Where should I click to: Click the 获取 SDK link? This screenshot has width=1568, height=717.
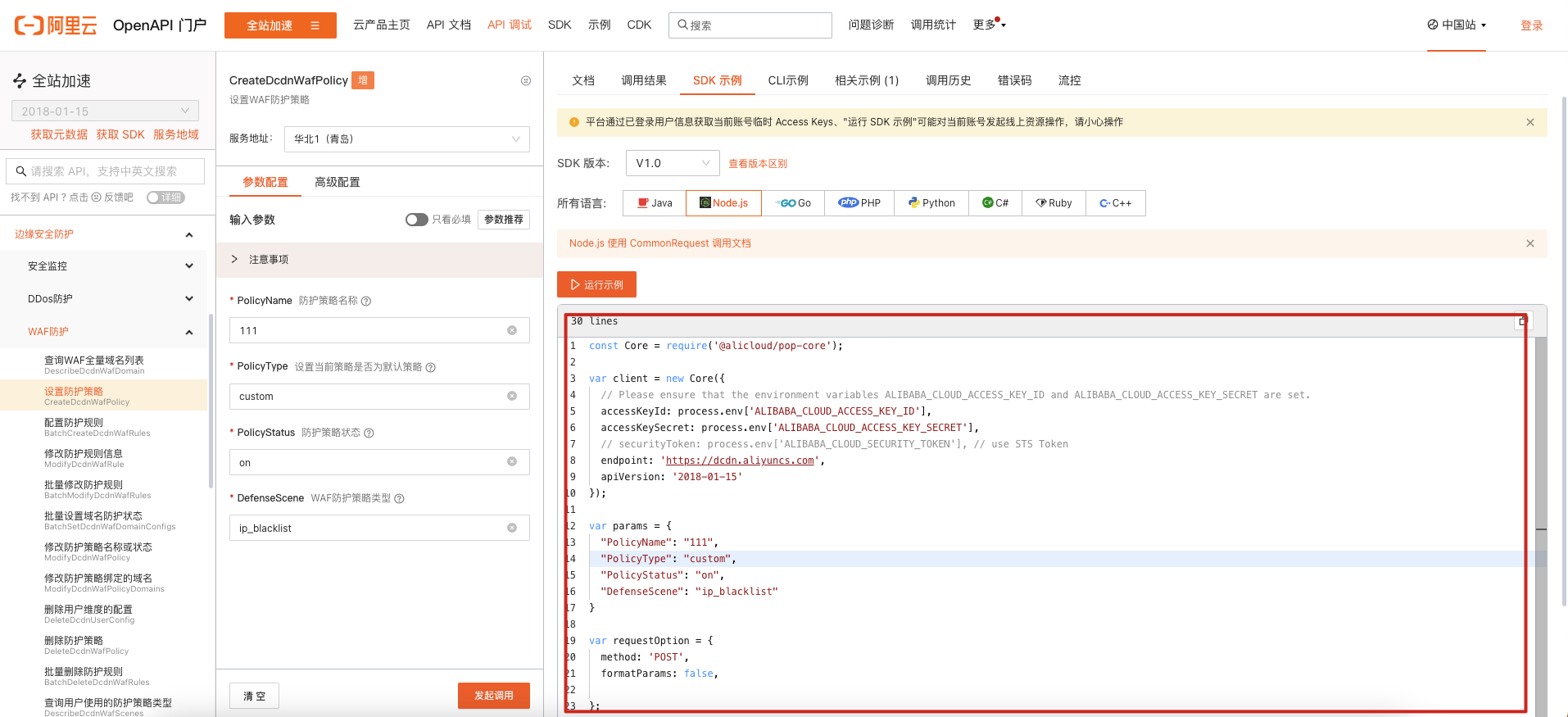click(x=120, y=134)
